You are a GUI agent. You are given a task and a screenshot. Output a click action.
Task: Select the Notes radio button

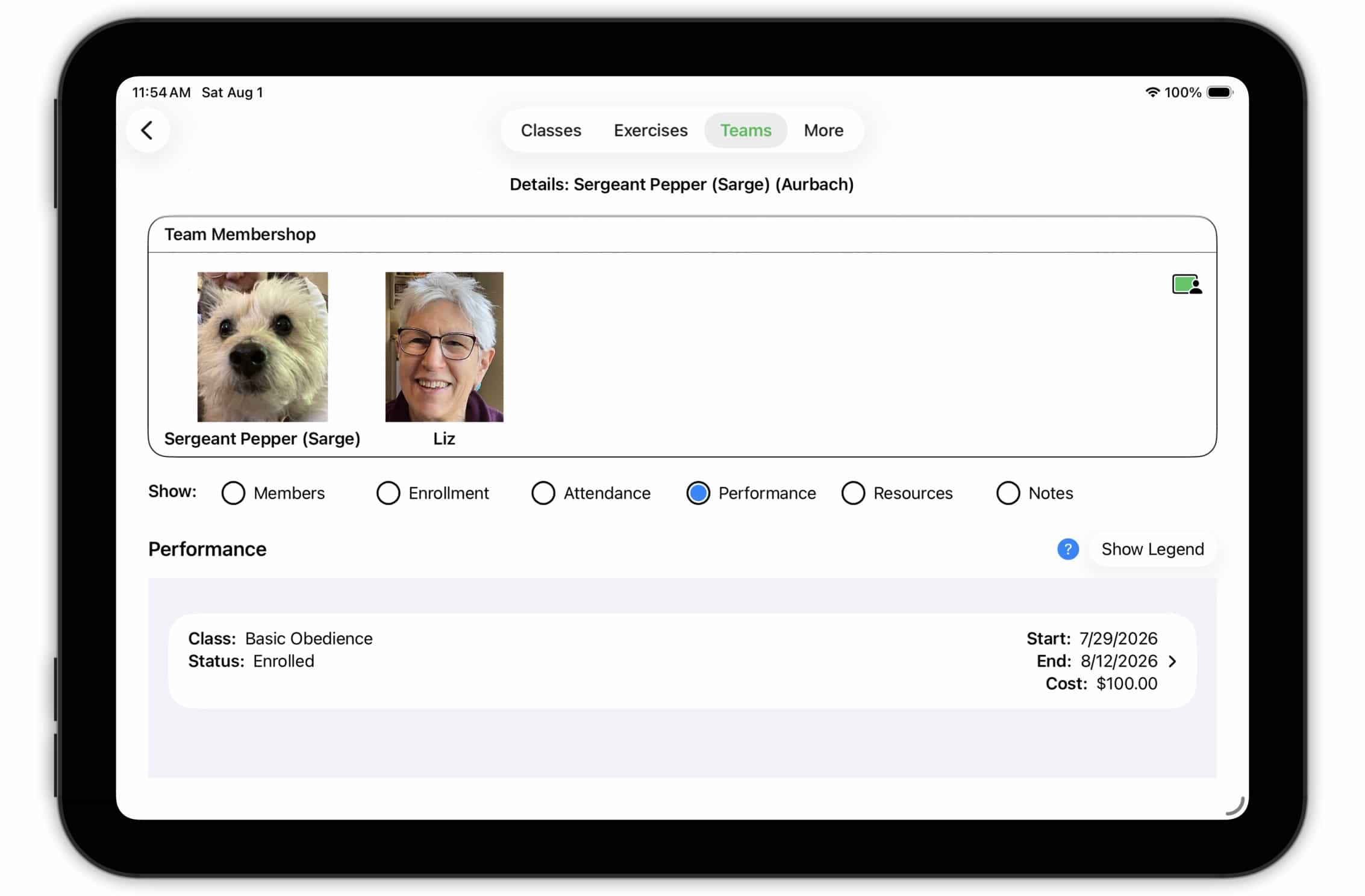[1008, 493]
